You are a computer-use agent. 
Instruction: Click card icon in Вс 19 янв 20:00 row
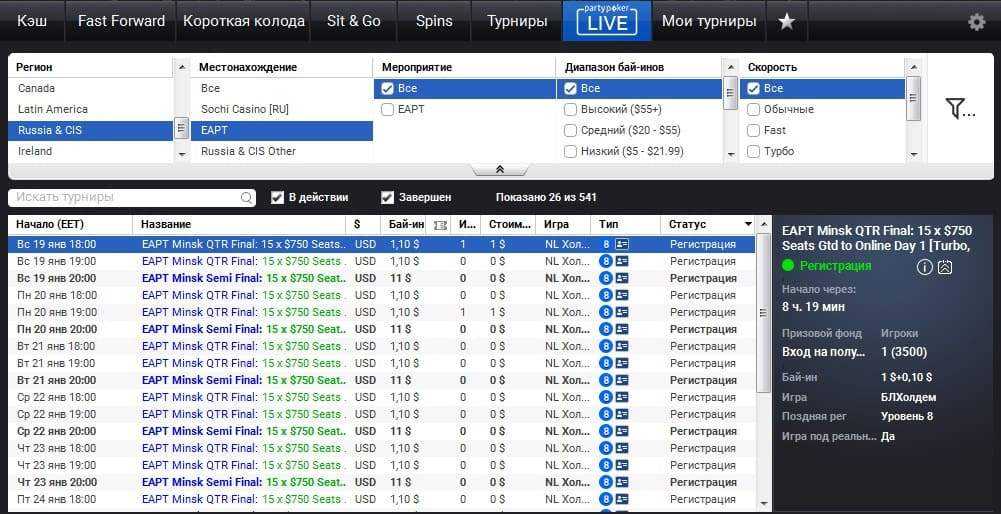click(622, 278)
